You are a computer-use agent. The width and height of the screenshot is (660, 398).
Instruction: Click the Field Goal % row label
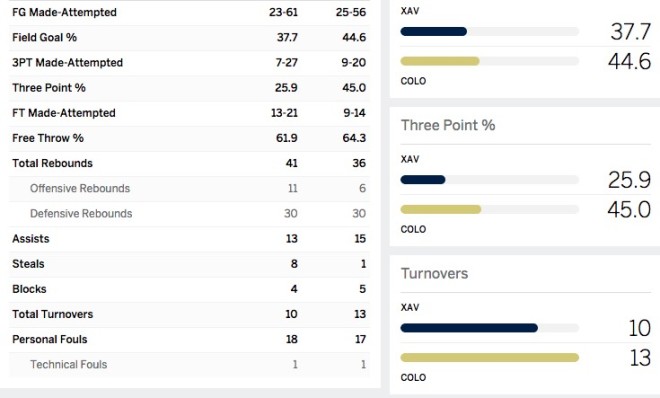tap(44, 37)
